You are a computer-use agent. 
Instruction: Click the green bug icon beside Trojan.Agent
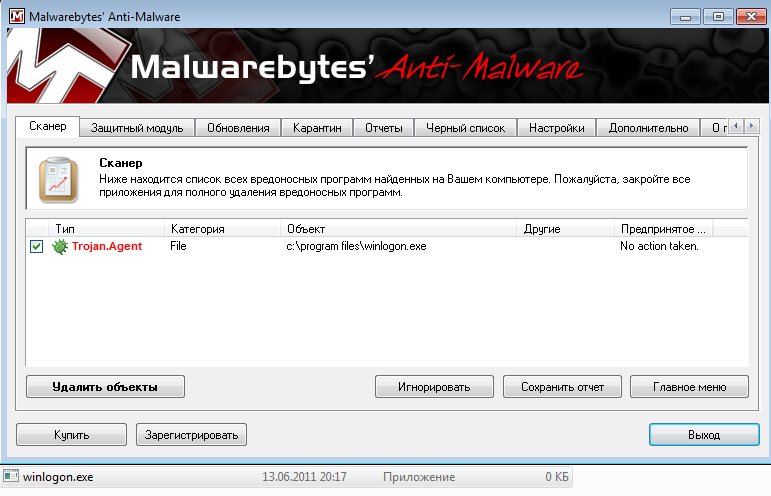(60, 246)
